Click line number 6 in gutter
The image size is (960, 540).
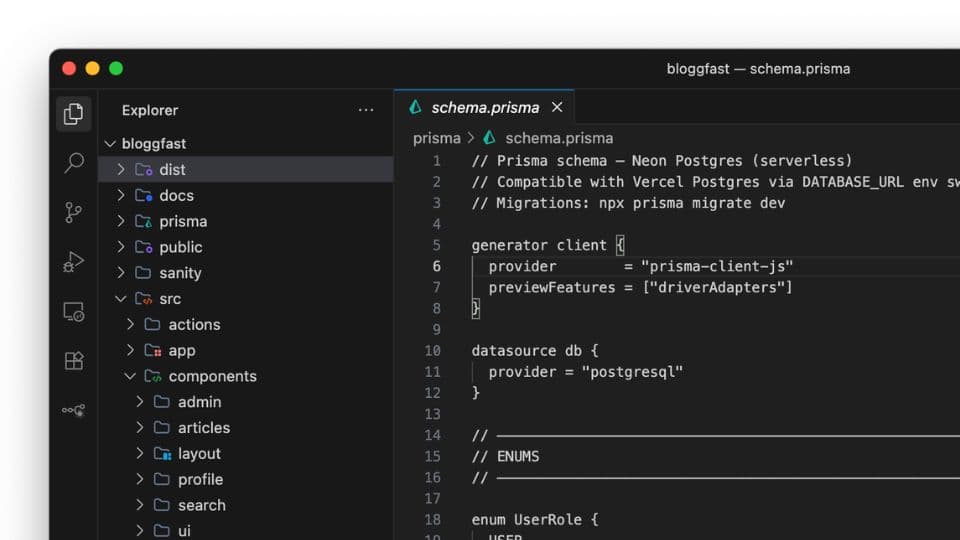(437, 266)
